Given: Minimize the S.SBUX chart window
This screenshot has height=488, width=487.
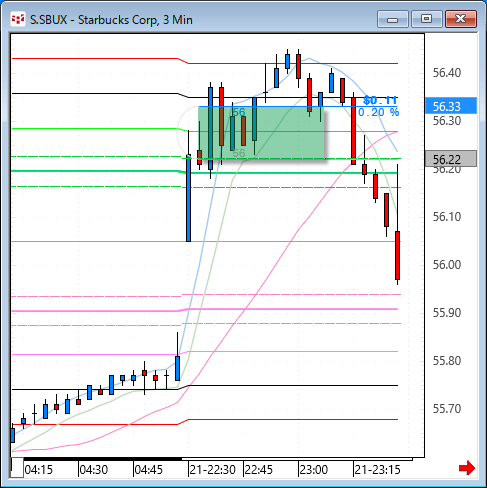Looking at the screenshot, I should 393,19.
